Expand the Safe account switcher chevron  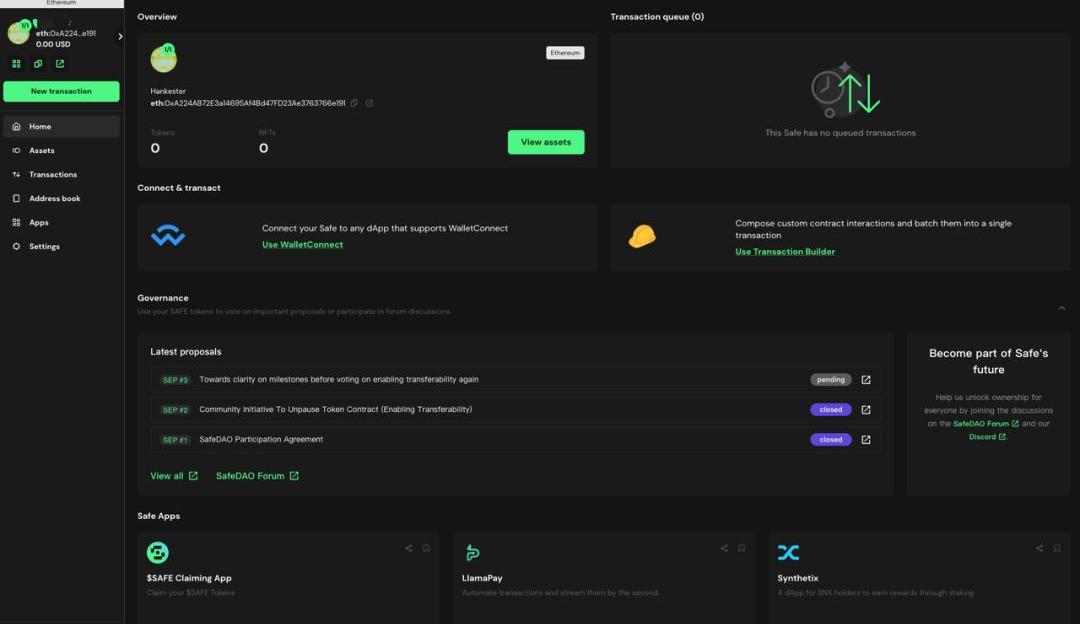tap(120, 37)
